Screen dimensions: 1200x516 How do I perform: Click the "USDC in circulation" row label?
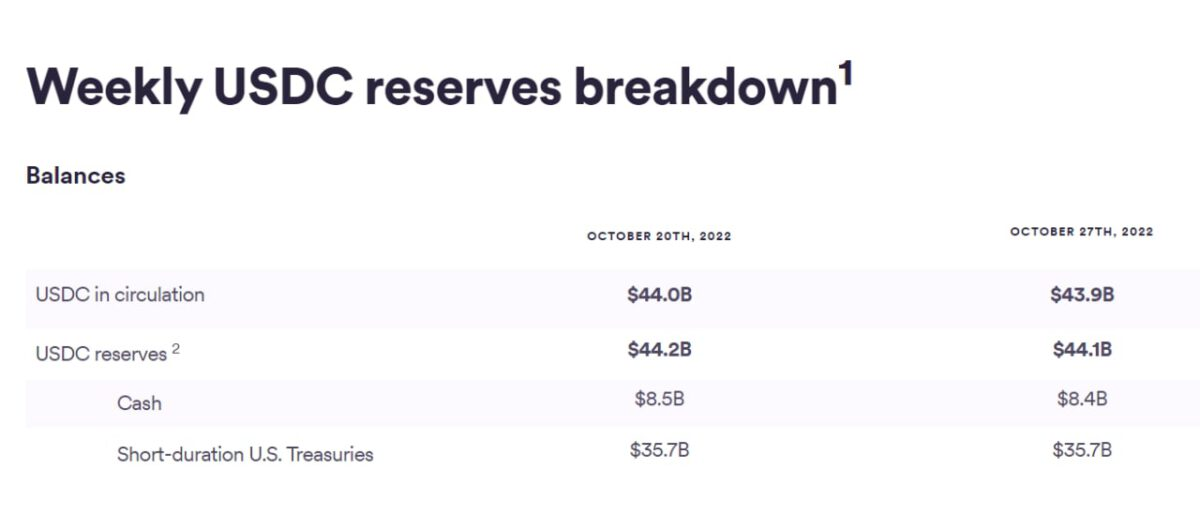click(120, 295)
